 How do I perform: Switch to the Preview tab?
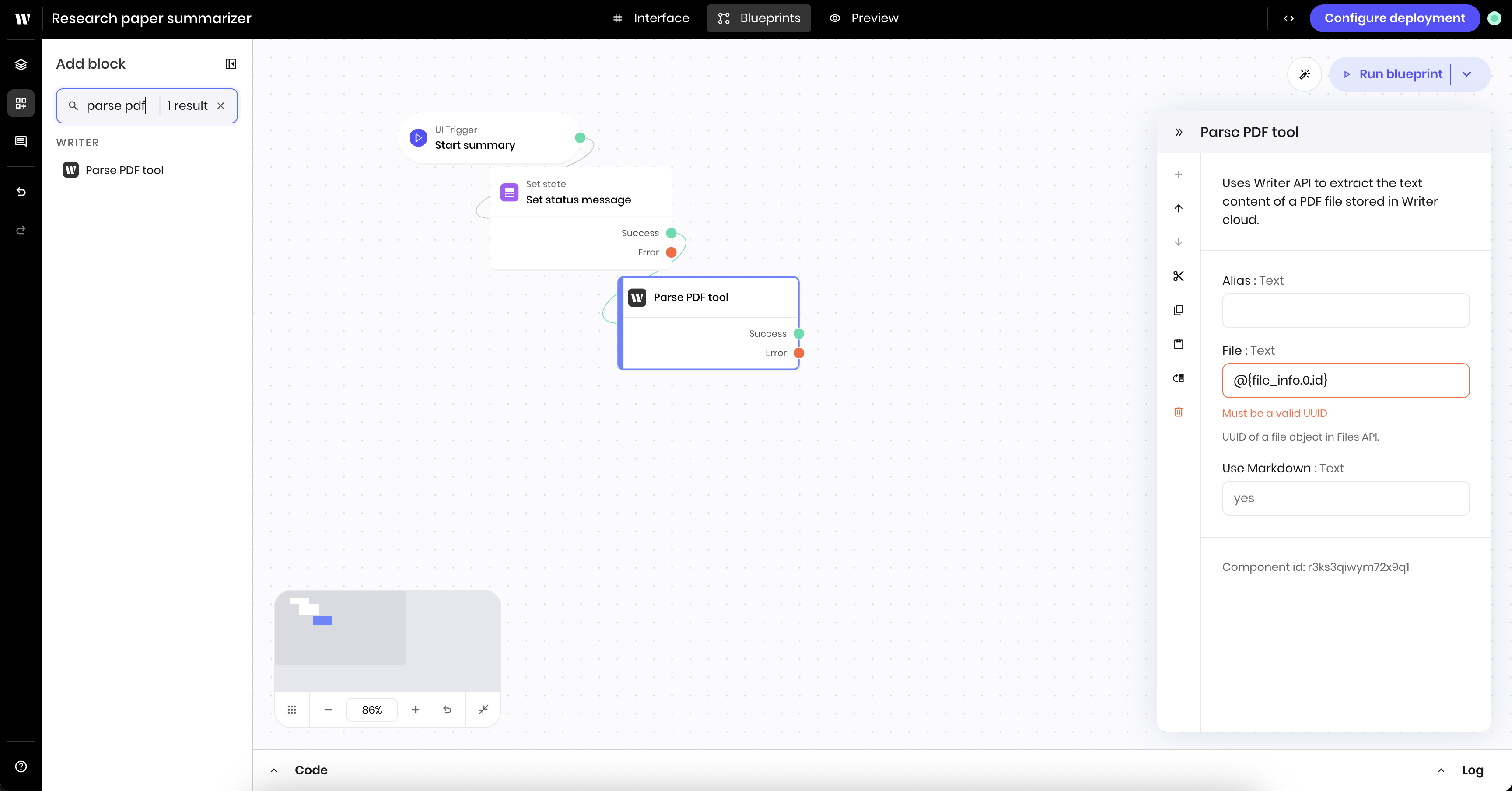coord(864,18)
